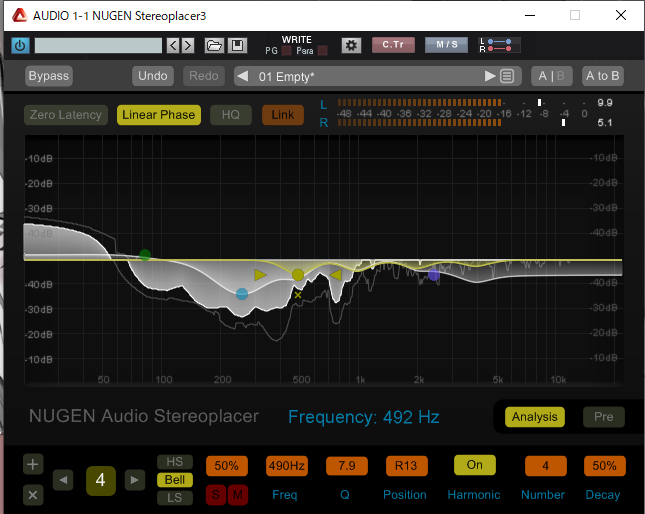
Task: Toggle the Para write checkbox
Action: (x=323, y=51)
